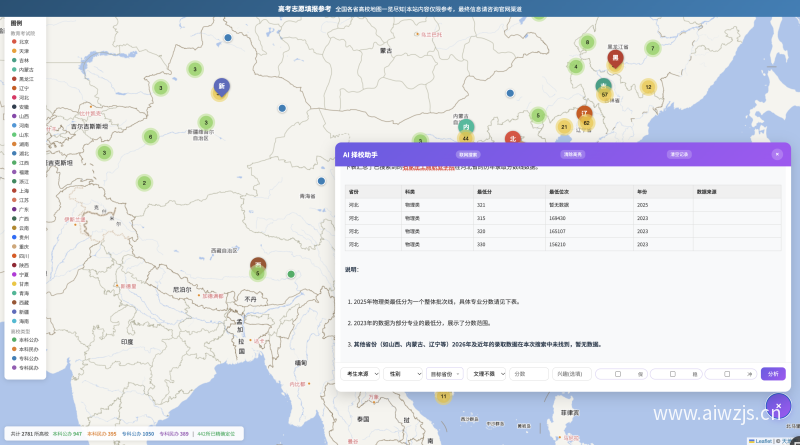The width and height of the screenshot is (800, 445).
Task: Click 本科公办 947 in bottom stats bar
Action: (x=67, y=434)
